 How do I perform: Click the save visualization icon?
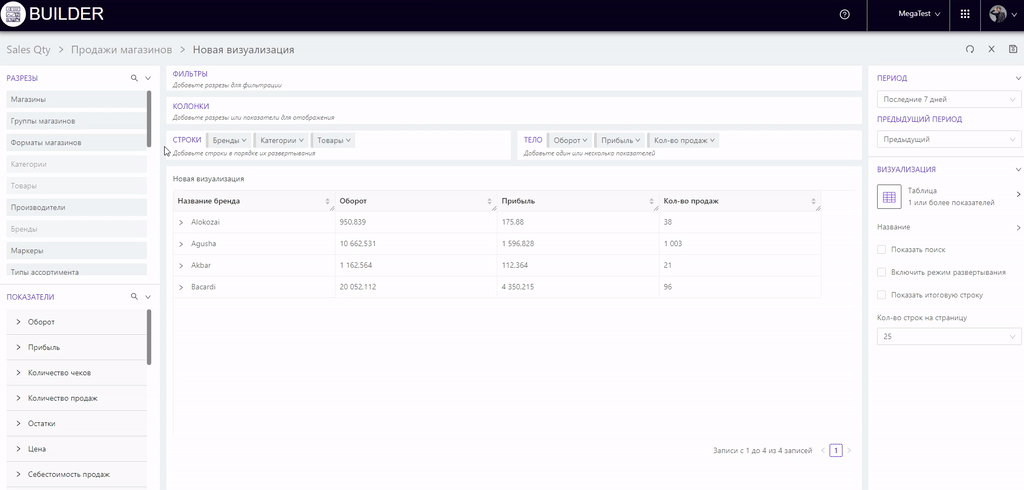tap(1013, 49)
